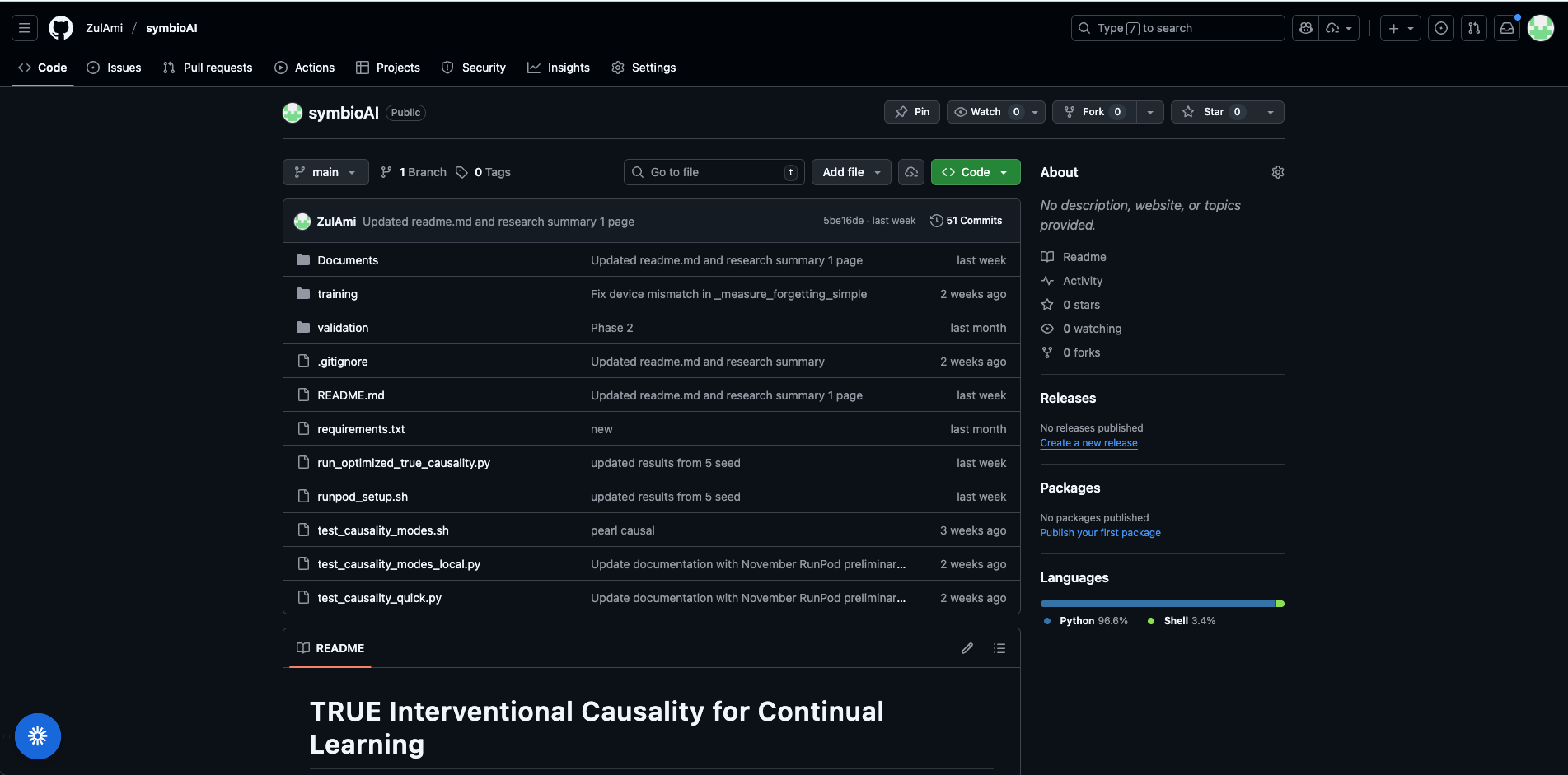Toggle Watch on this repository
Viewport: 1568px width, 775px height.
pos(985,112)
